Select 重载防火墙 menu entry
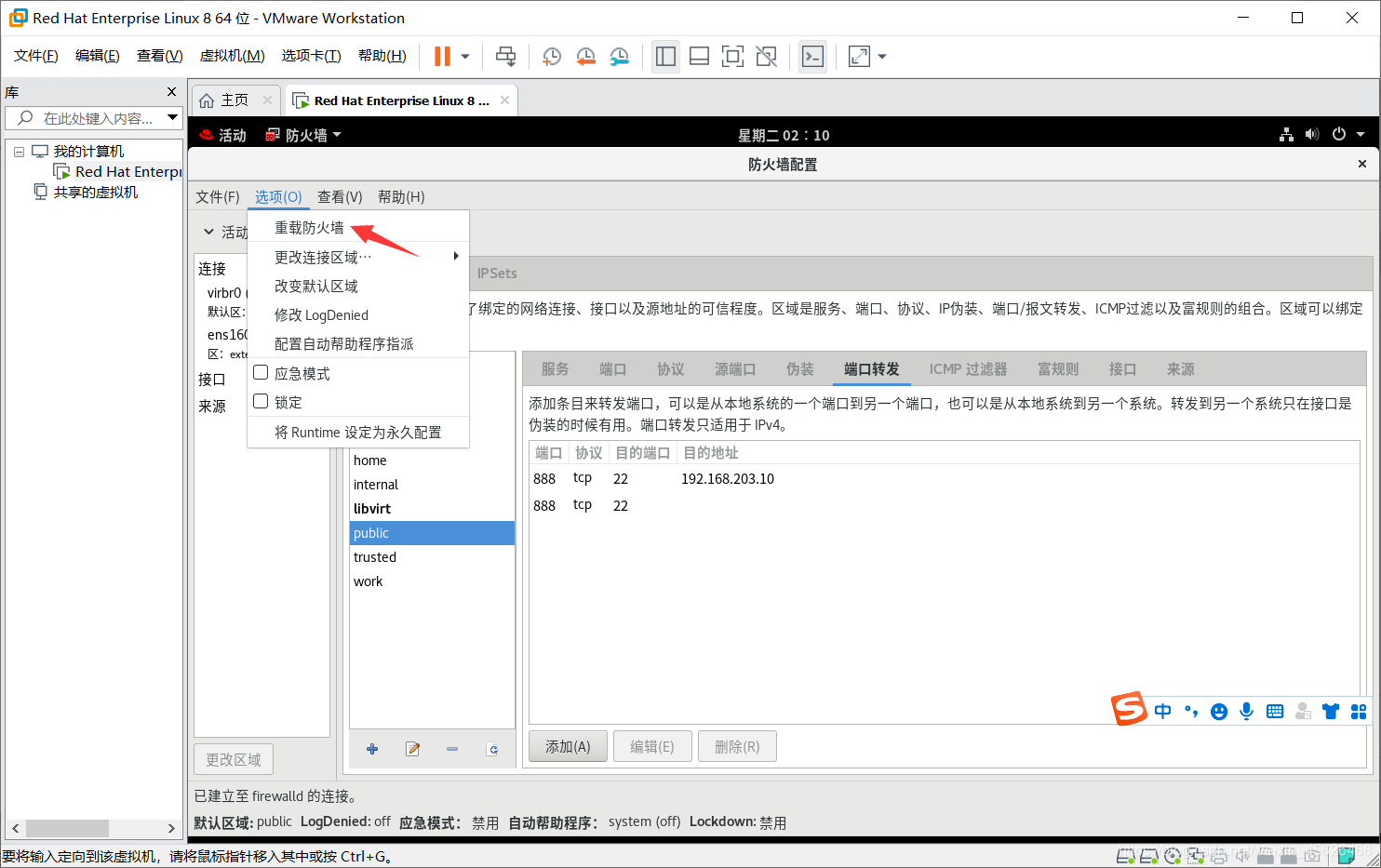This screenshot has height=868, width=1381. [x=358, y=228]
